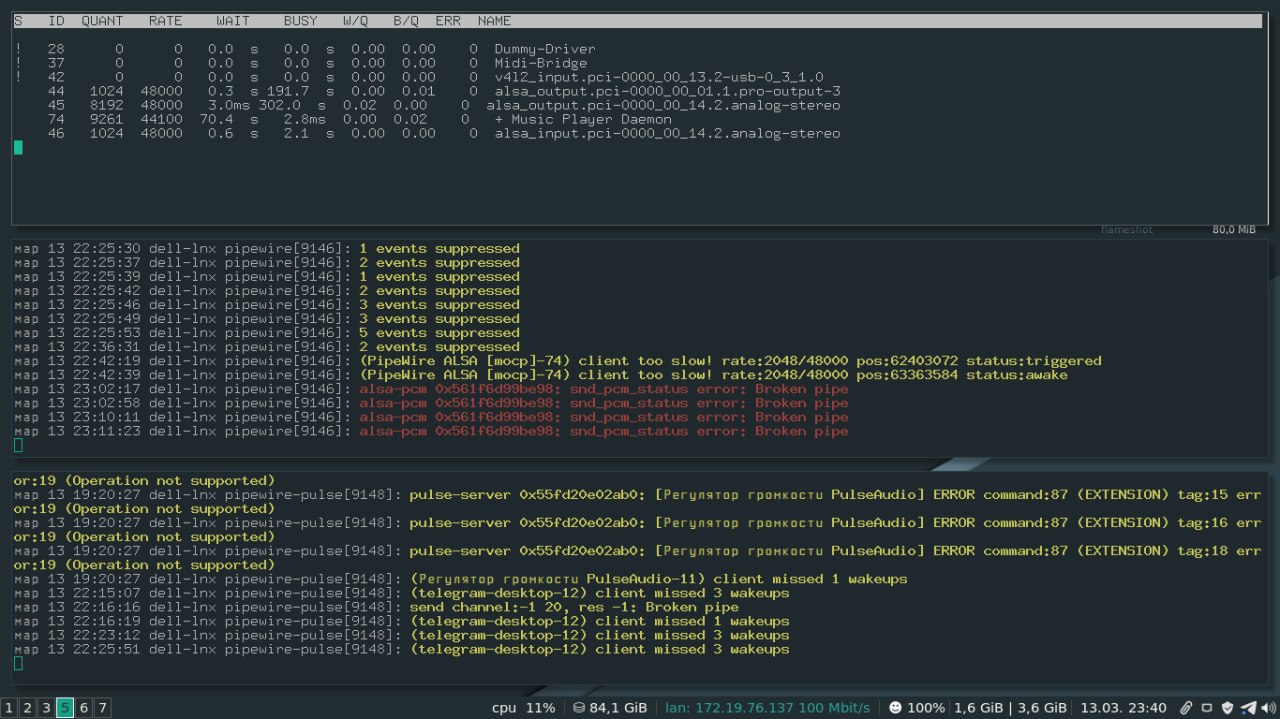The image size is (1280, 719).
Task: Select the active workspace 5
Action: 65,708
